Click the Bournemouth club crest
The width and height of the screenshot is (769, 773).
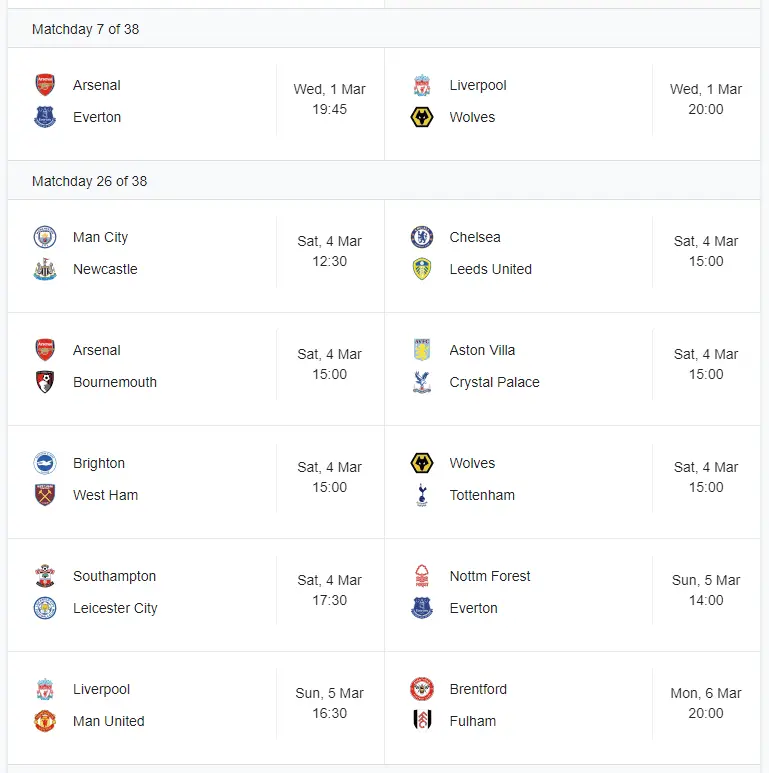pyautogui.click(x=45, y=382)
